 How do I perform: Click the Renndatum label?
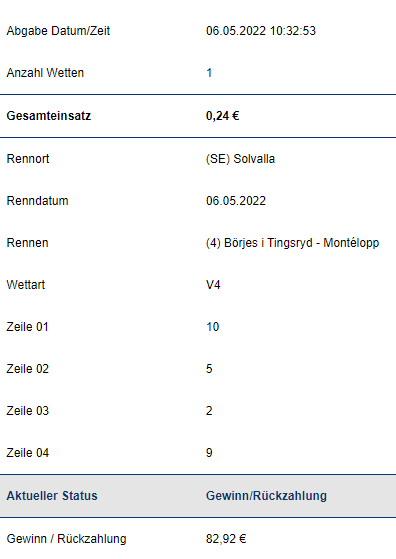(37, 201)
